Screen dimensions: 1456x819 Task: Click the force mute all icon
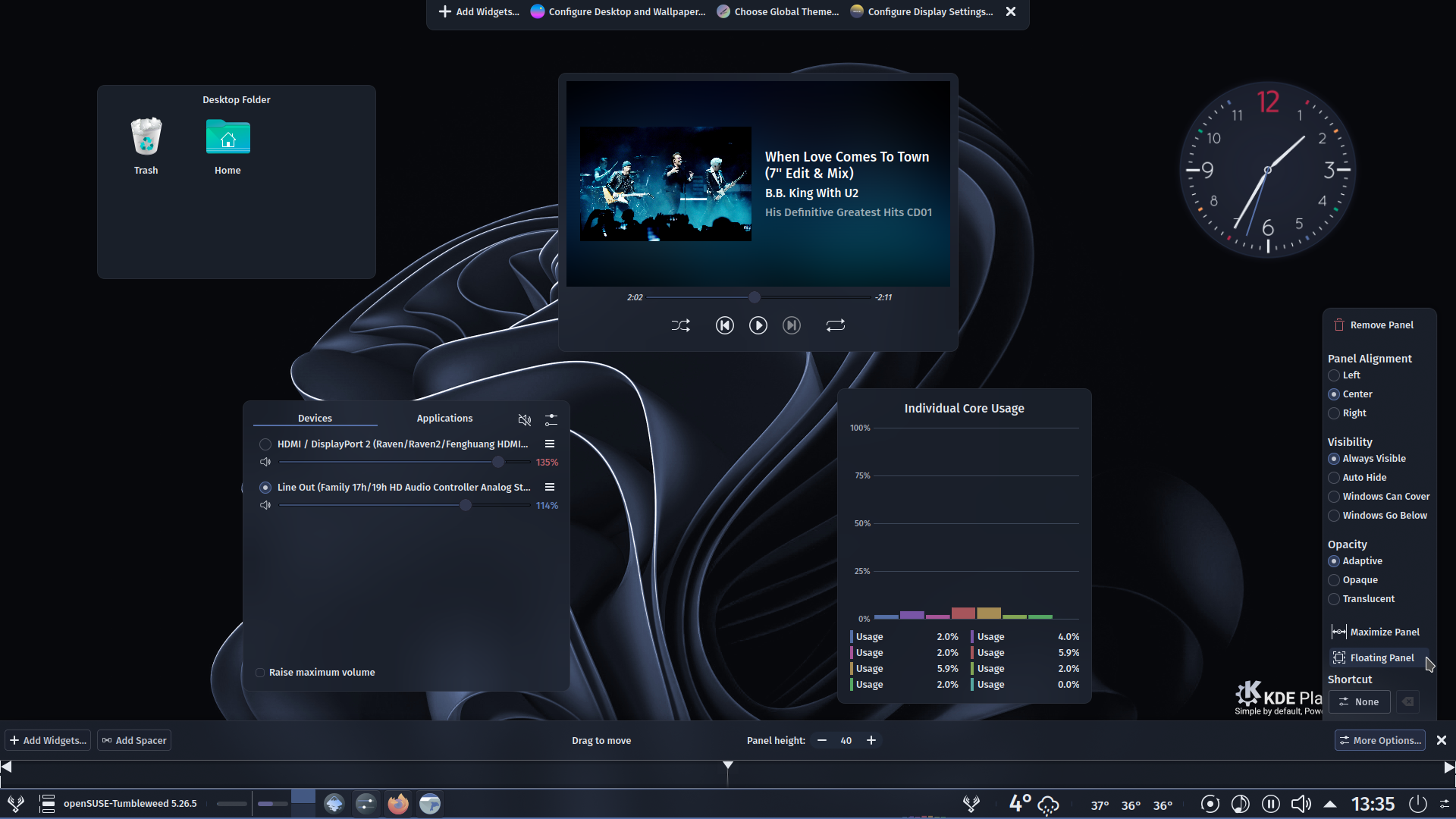click(x=524, y=419)
